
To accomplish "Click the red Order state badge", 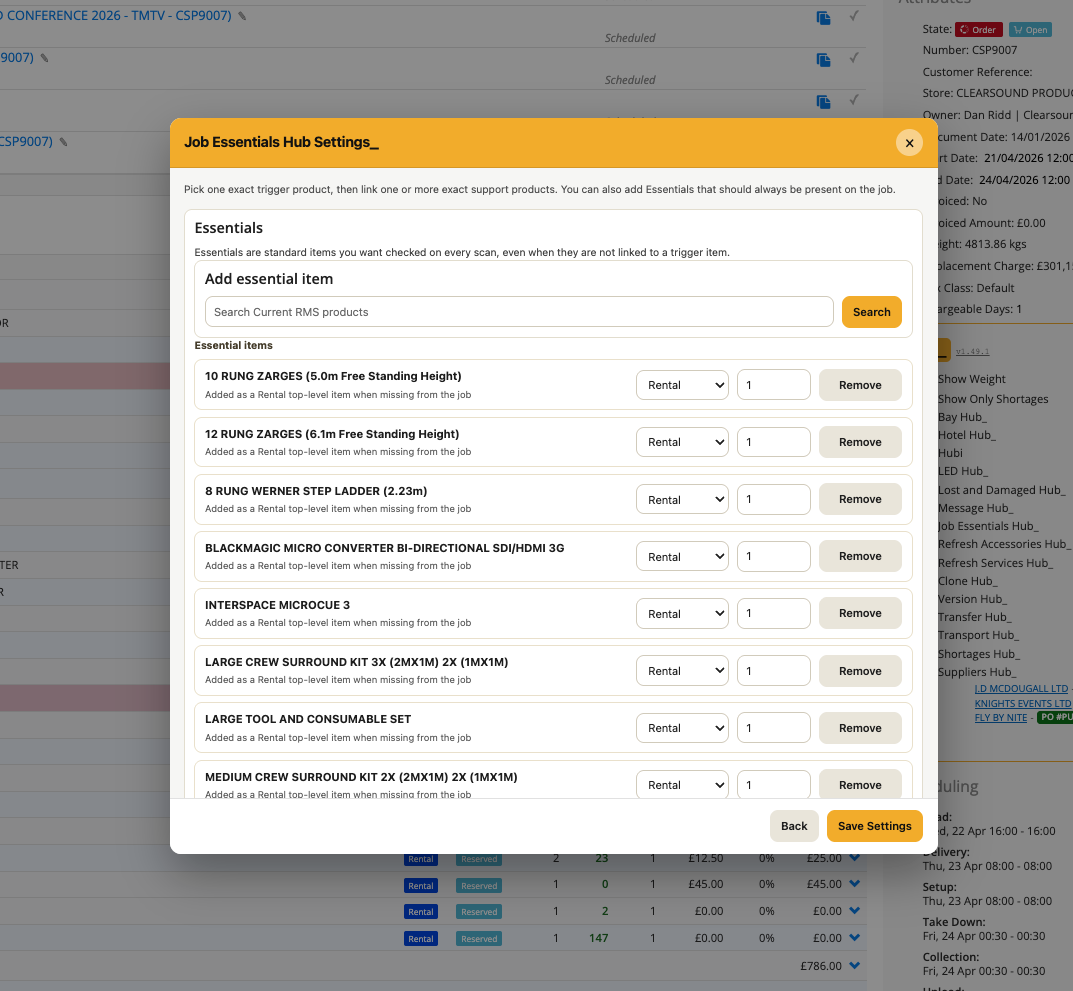I will pyautogui.click(x=979, y=29).
